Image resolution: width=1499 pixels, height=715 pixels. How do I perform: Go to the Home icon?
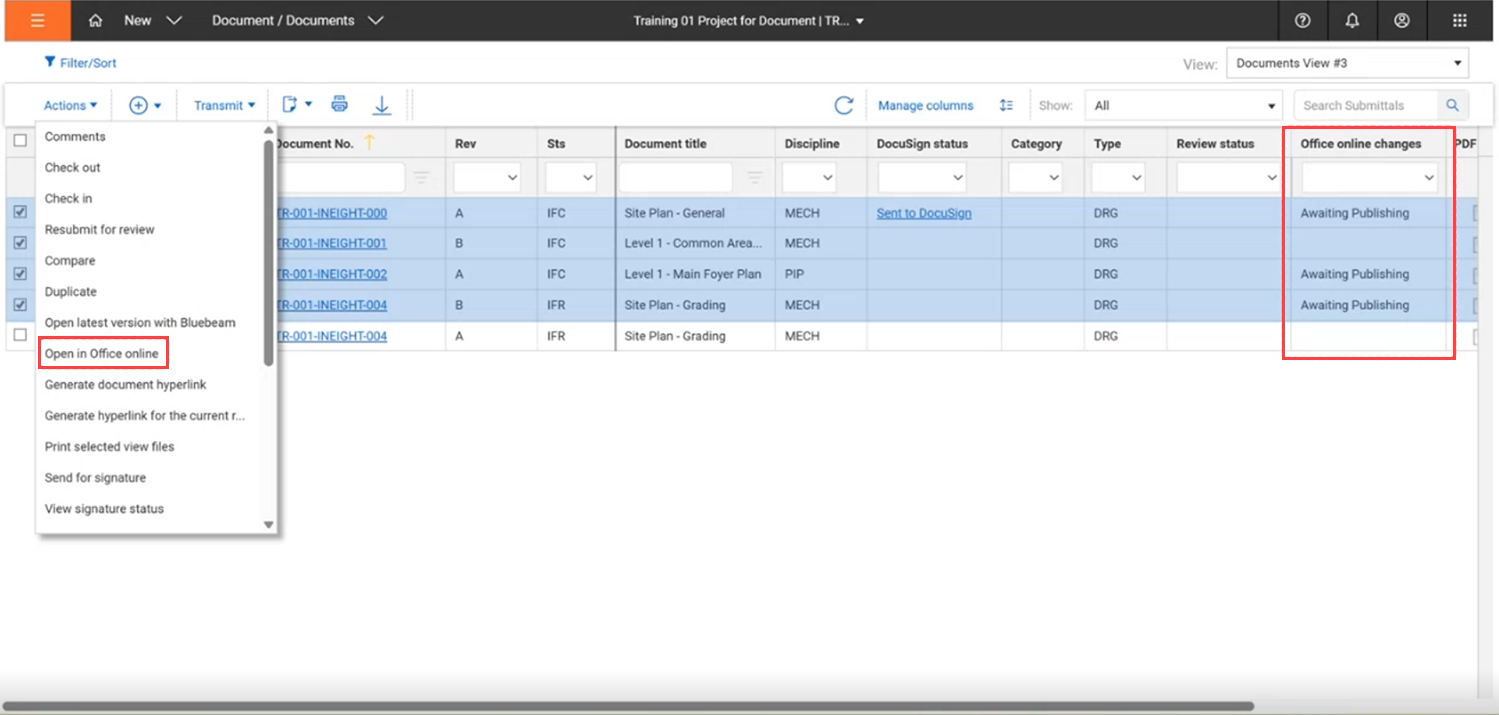96,20
